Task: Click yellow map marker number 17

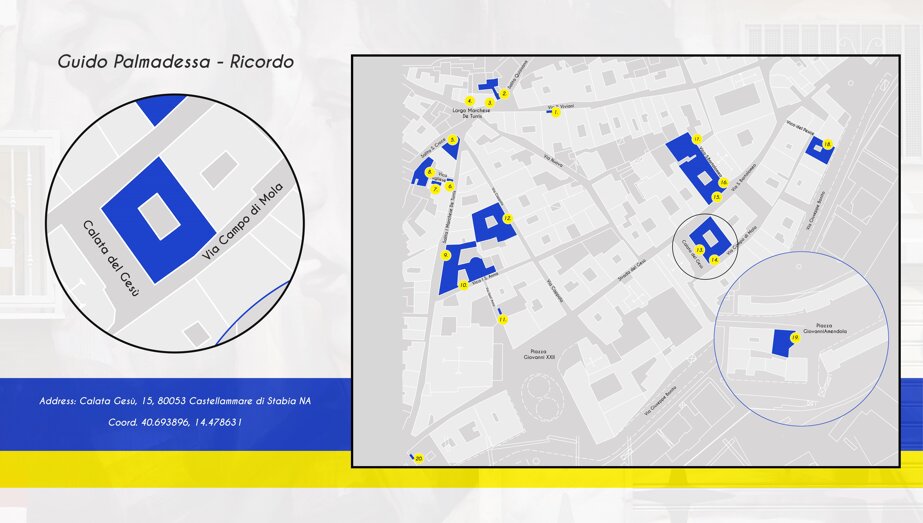Action: click(x=697, y=139)
